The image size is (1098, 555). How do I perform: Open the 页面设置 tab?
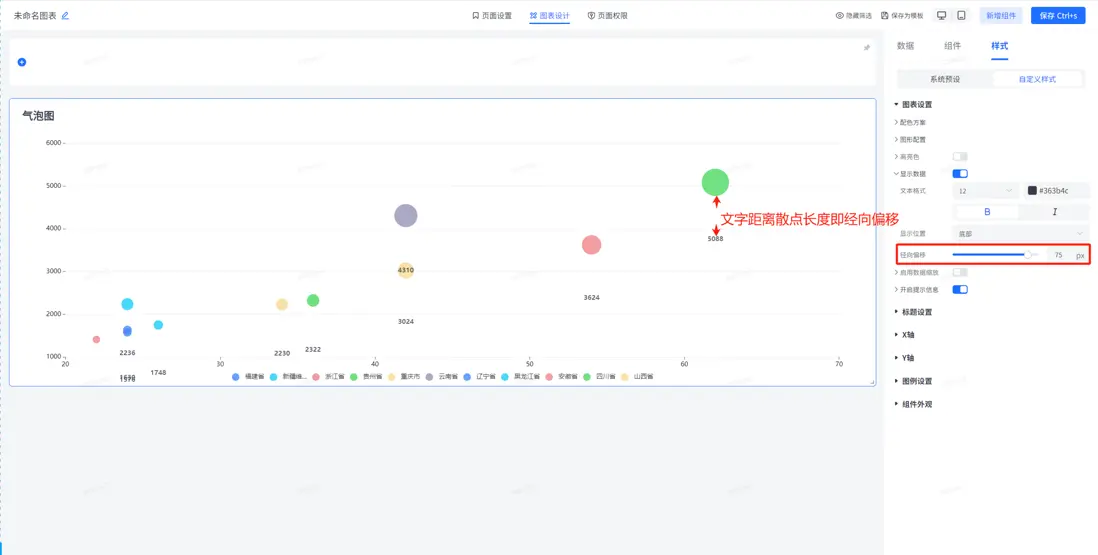tap(492, 15)
